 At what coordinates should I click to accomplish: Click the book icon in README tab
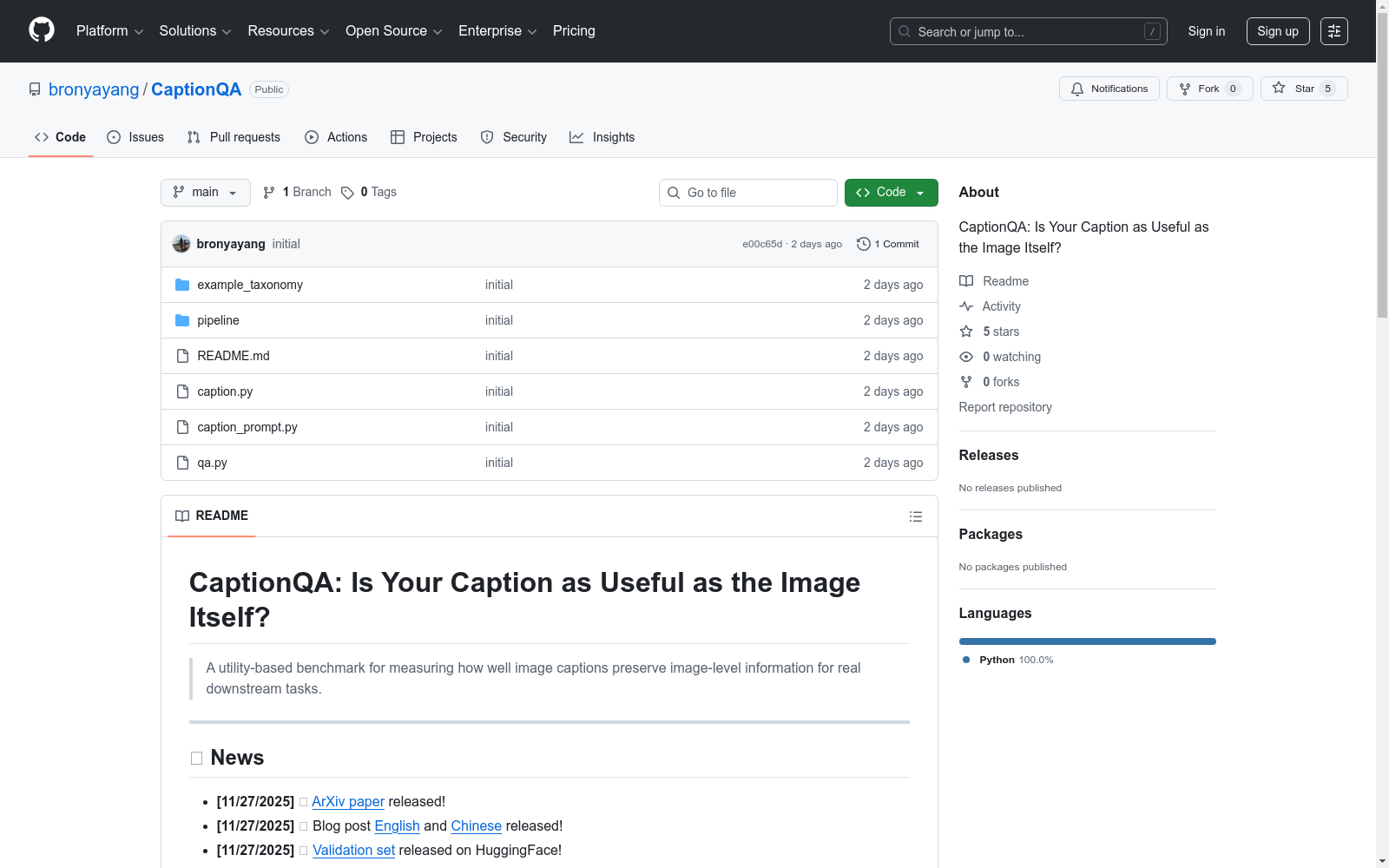point(182,516)
